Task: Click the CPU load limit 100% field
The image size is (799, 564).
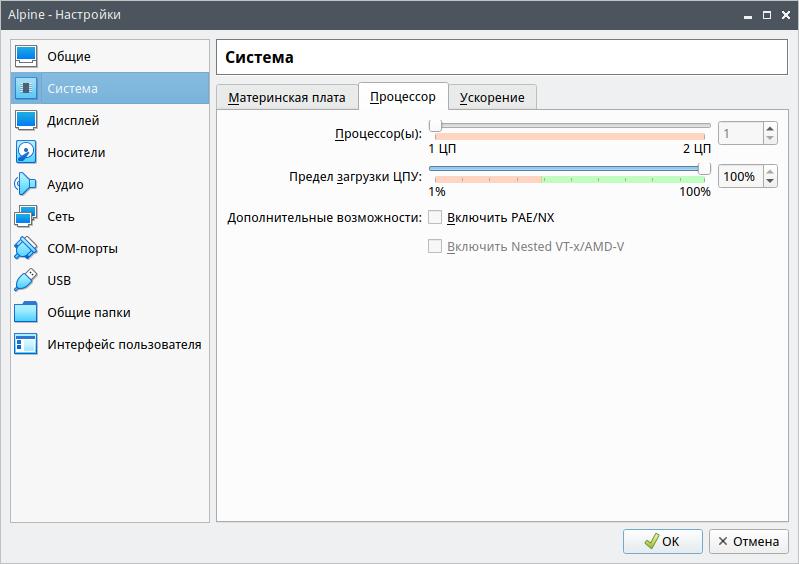Action: click(741, 177)
